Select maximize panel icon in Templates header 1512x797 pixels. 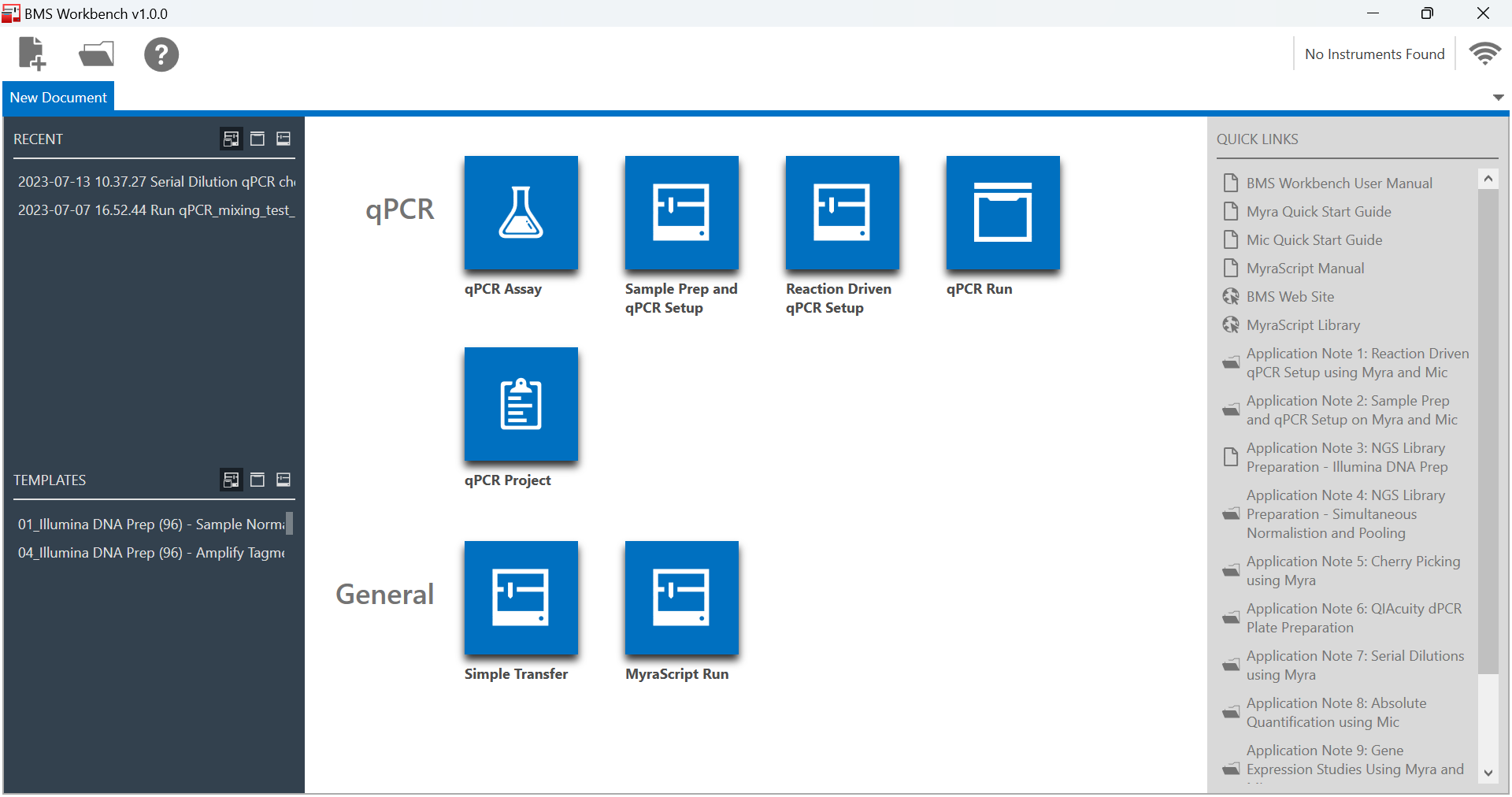click(258, 480)
